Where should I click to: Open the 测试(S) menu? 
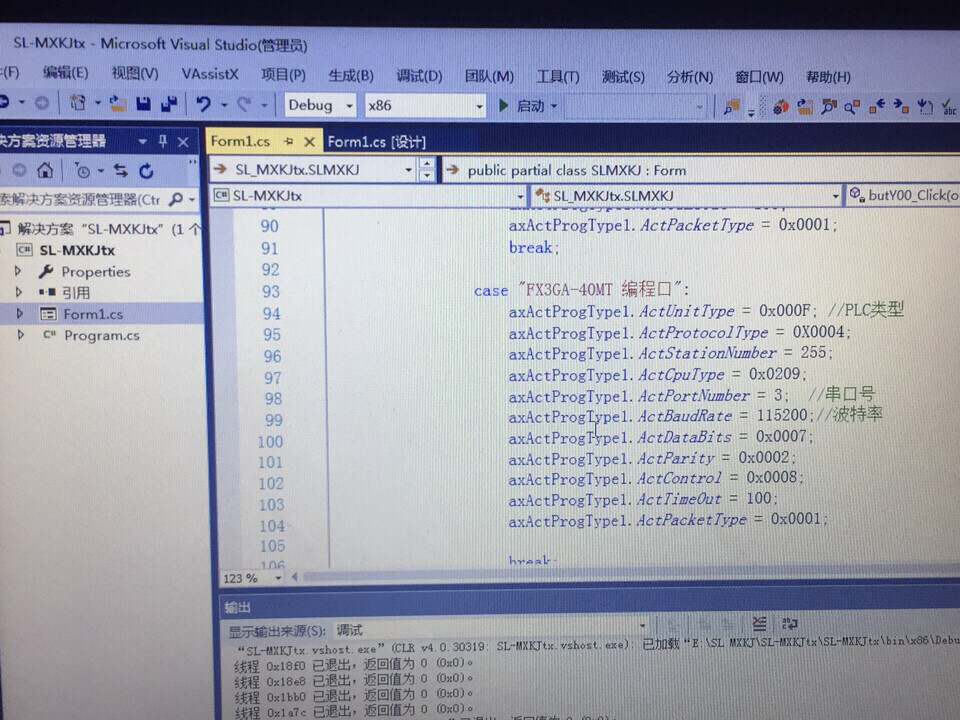coord(623,77)
